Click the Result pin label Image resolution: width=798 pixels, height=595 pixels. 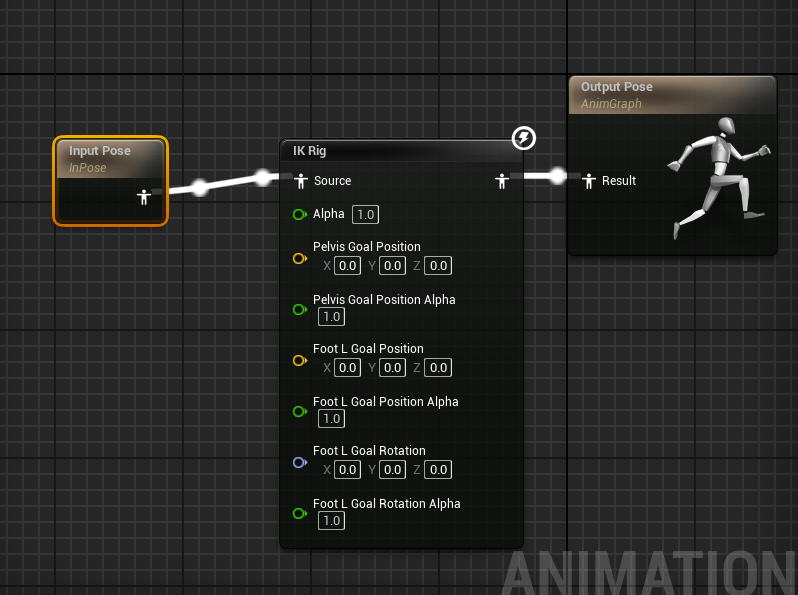619,181
